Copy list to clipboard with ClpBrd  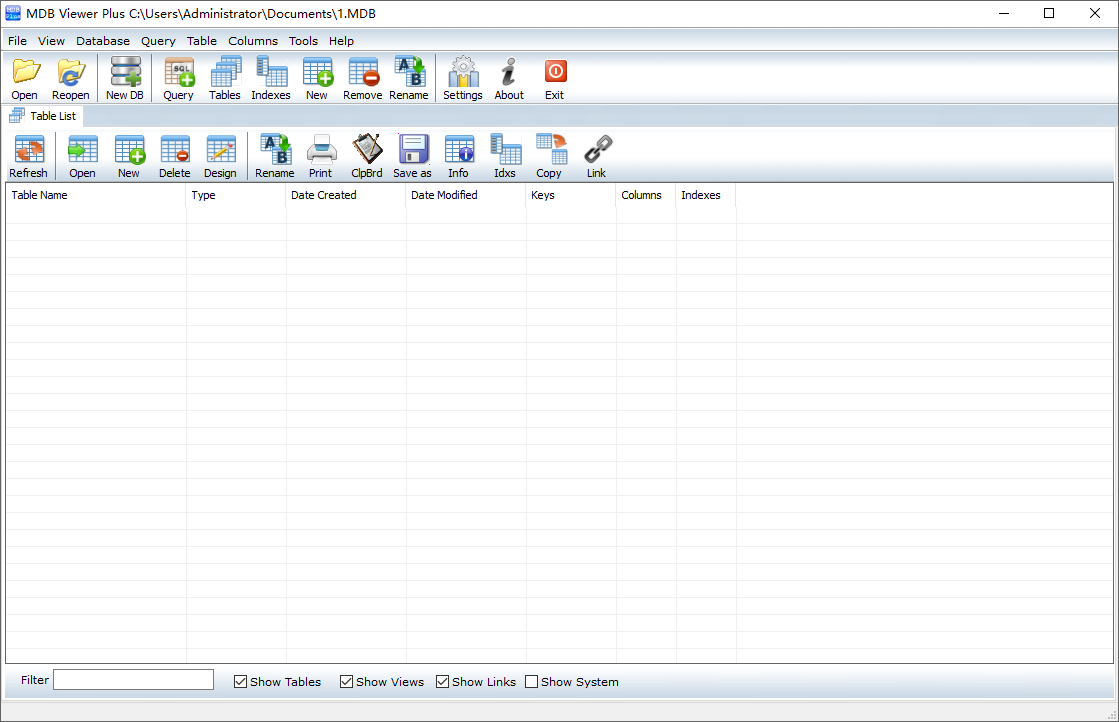tap(367, 156)
